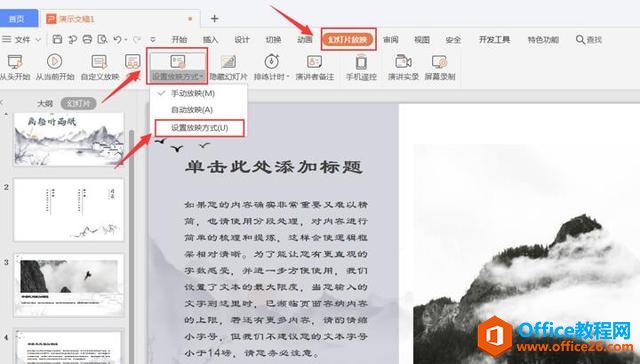The image size is (640, 364).
Task: Open the quick access toolbar customize arrow
Action: 153,40
